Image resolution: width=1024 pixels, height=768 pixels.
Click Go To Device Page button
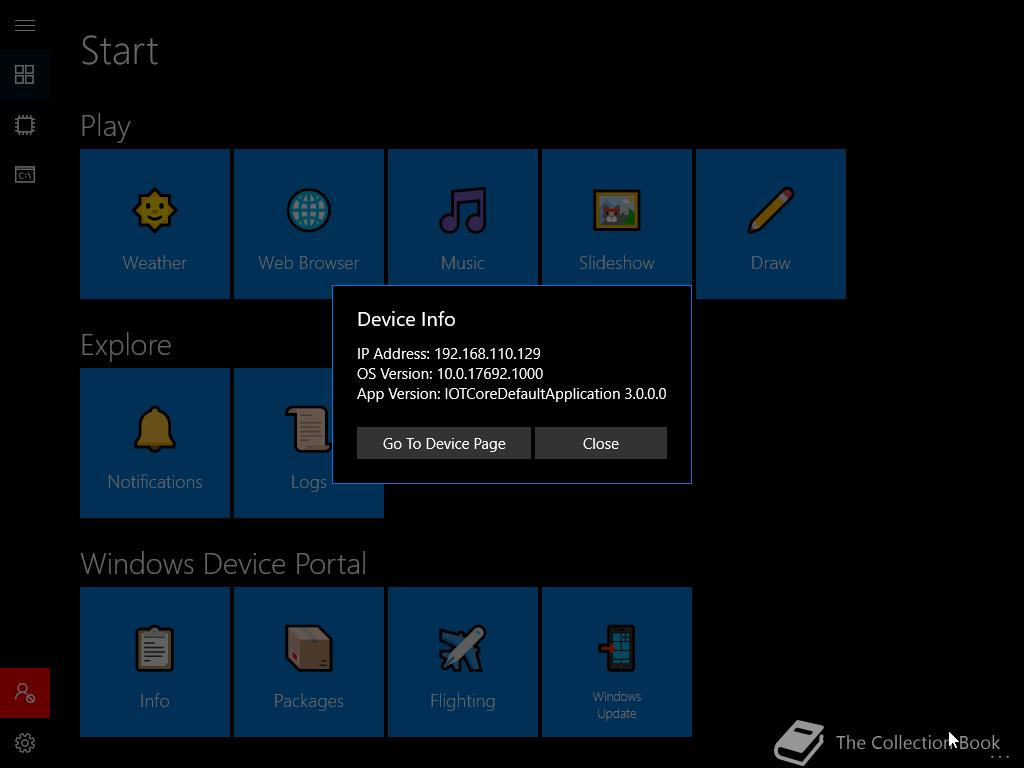(444, 443)
